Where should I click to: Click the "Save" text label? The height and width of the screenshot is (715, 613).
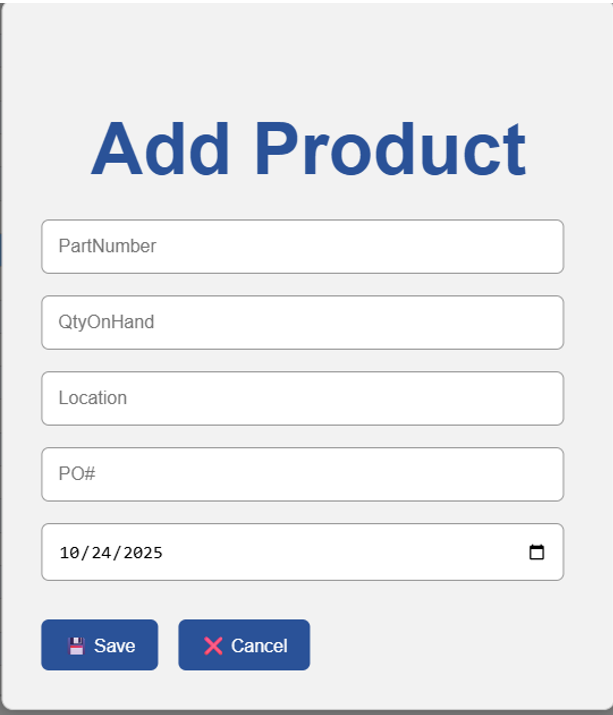tap(114, 646)
